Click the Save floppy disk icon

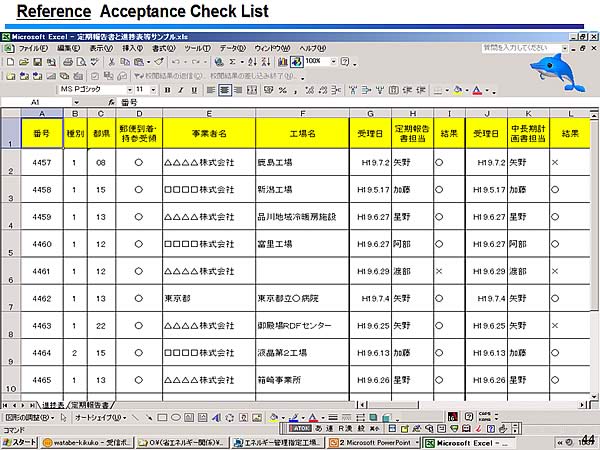(37, 62)
